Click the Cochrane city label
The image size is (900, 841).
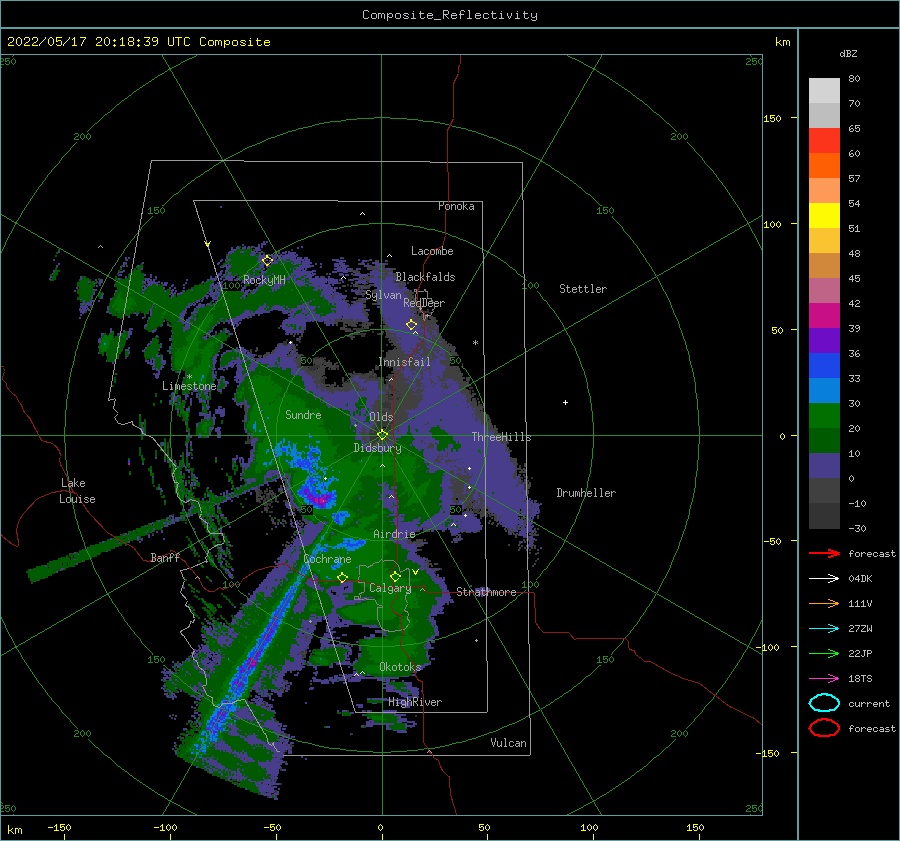tap(327, 559)
